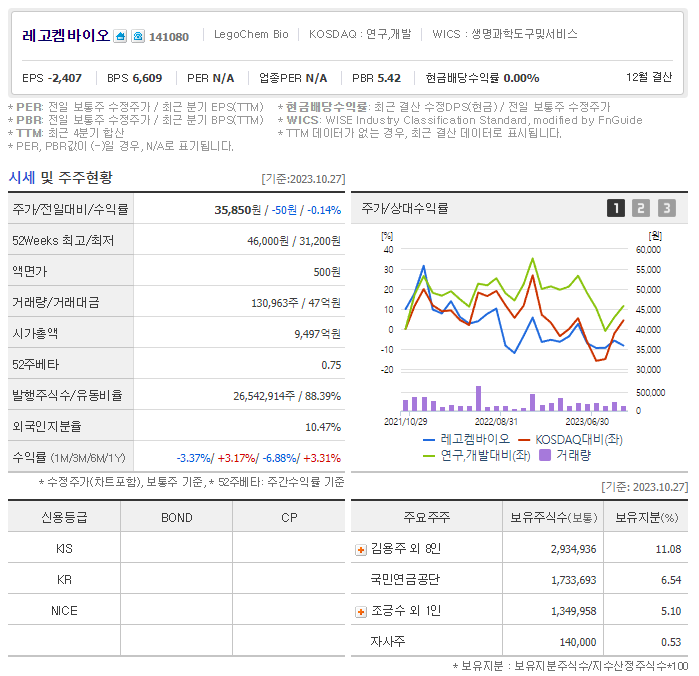
Task: Click the 레고켐바이오 blue legend entry in chart
Action: [466, 439]
